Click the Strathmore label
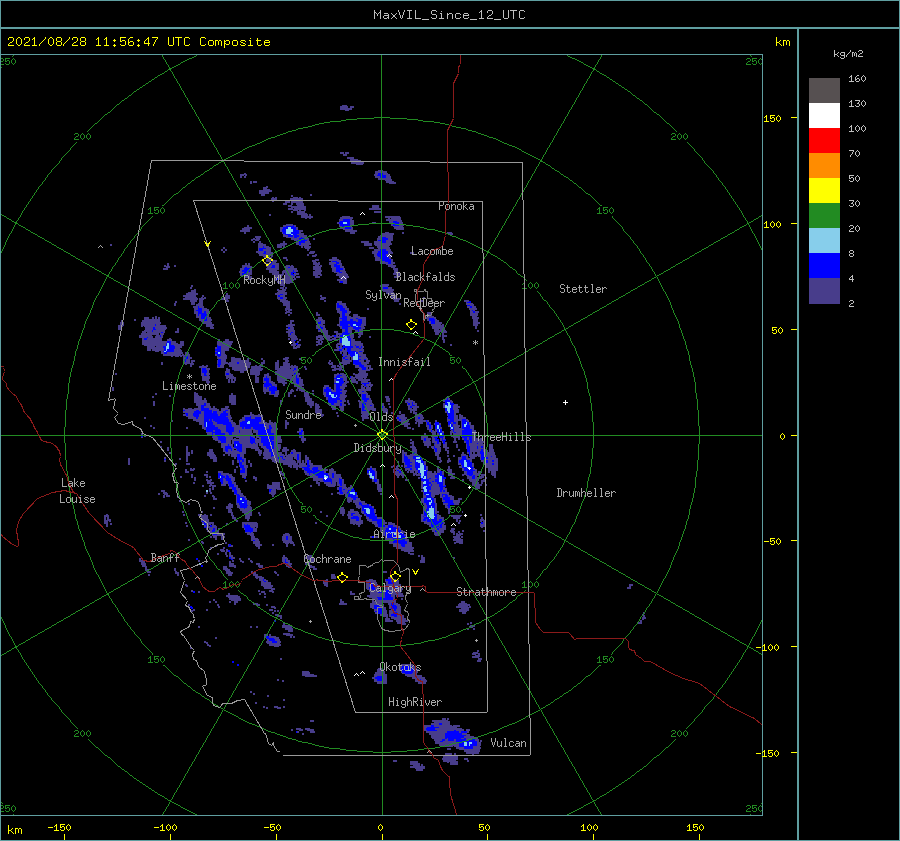Image resolution: width=900 pixels, height=841 pixels. [486, 592]
